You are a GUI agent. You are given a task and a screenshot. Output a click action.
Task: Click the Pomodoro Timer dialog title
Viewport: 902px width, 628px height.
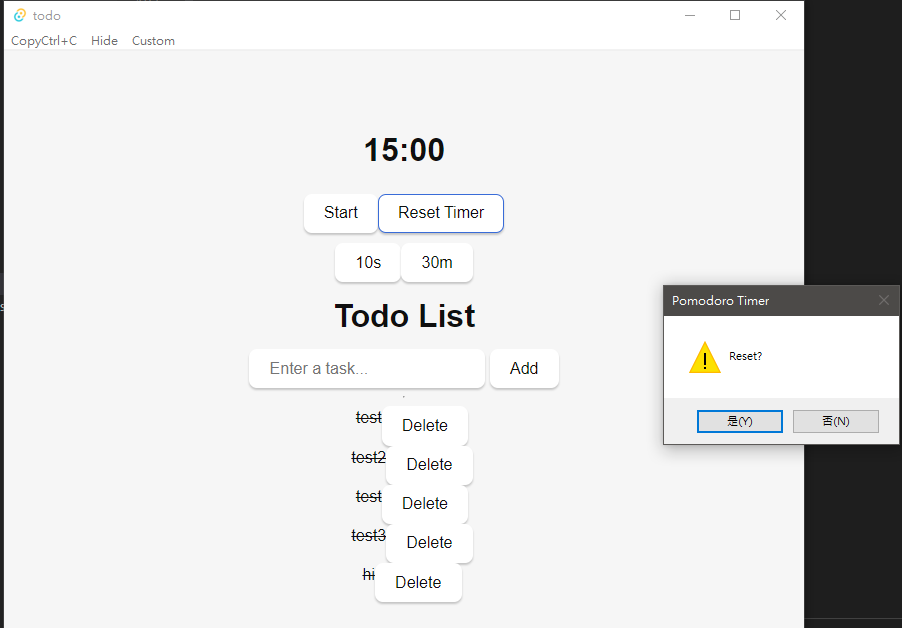click(x=720, y=301)
